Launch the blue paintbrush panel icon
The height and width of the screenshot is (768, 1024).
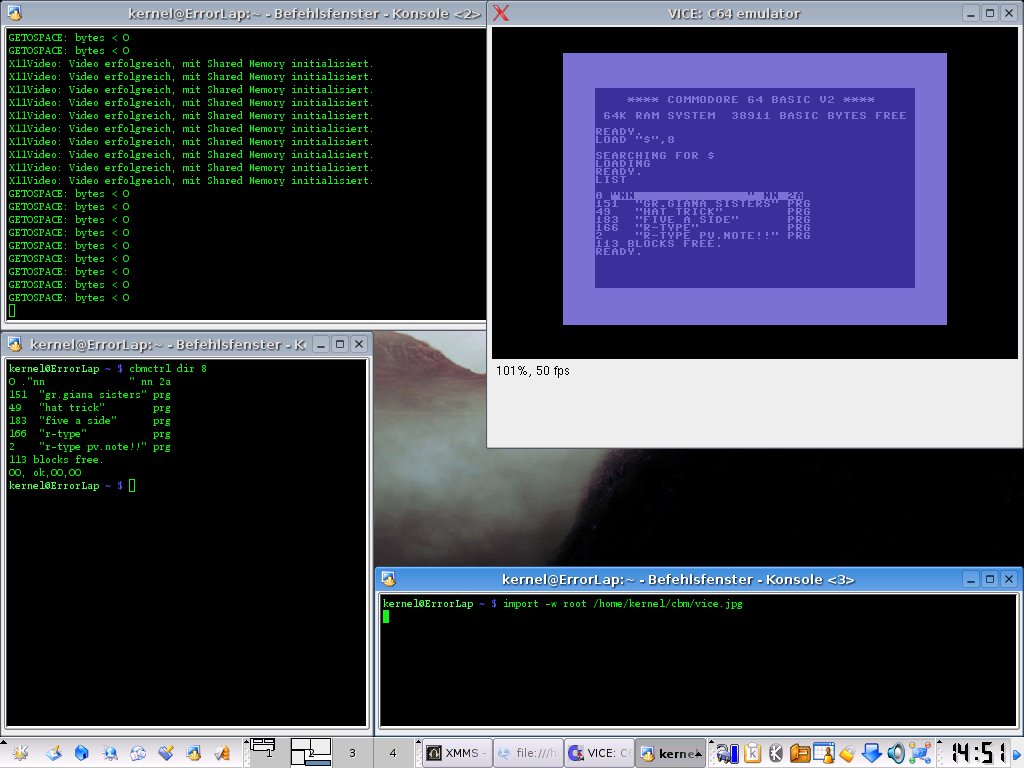point(166,753)
